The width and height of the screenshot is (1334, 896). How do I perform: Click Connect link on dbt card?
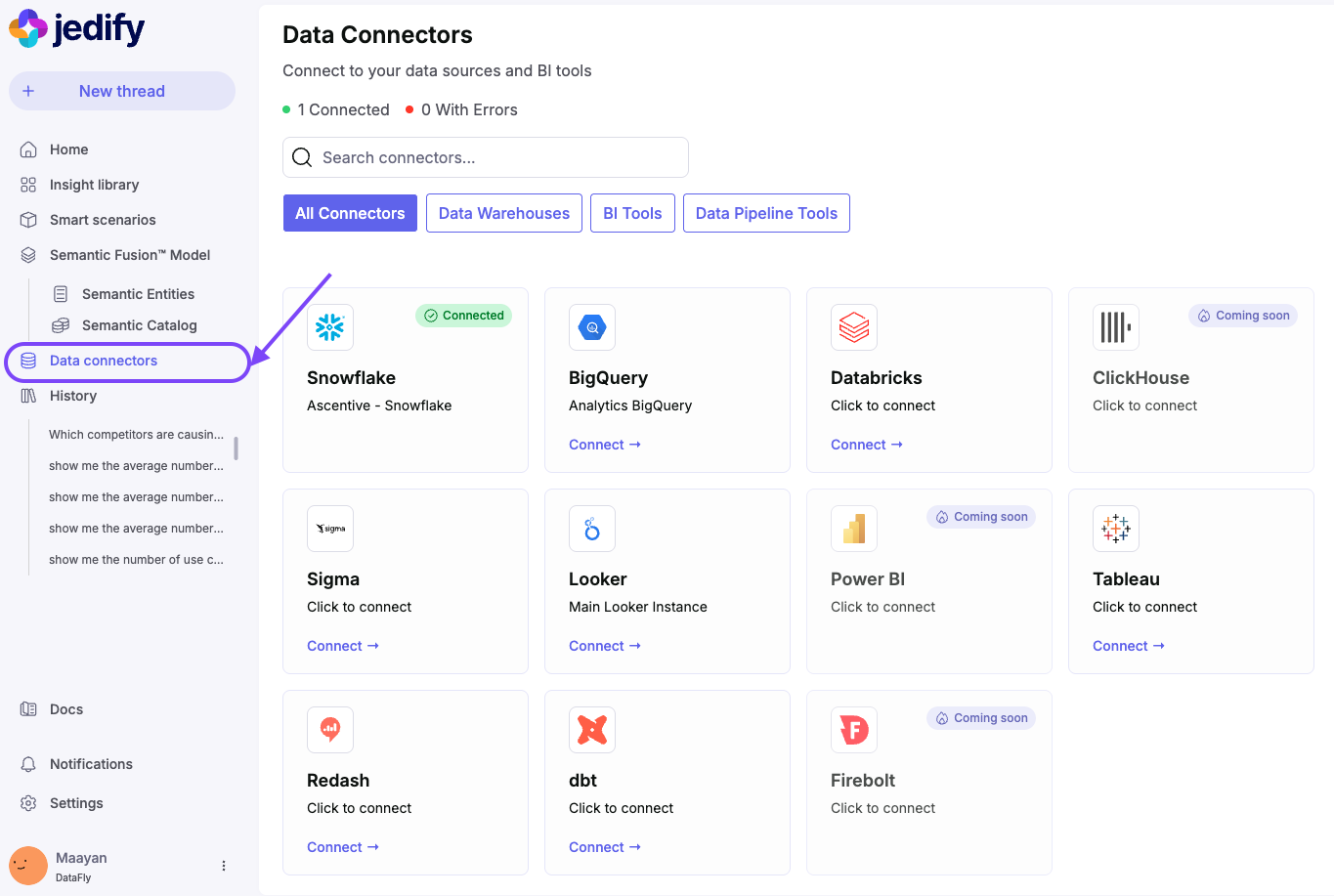pos(605,847)
